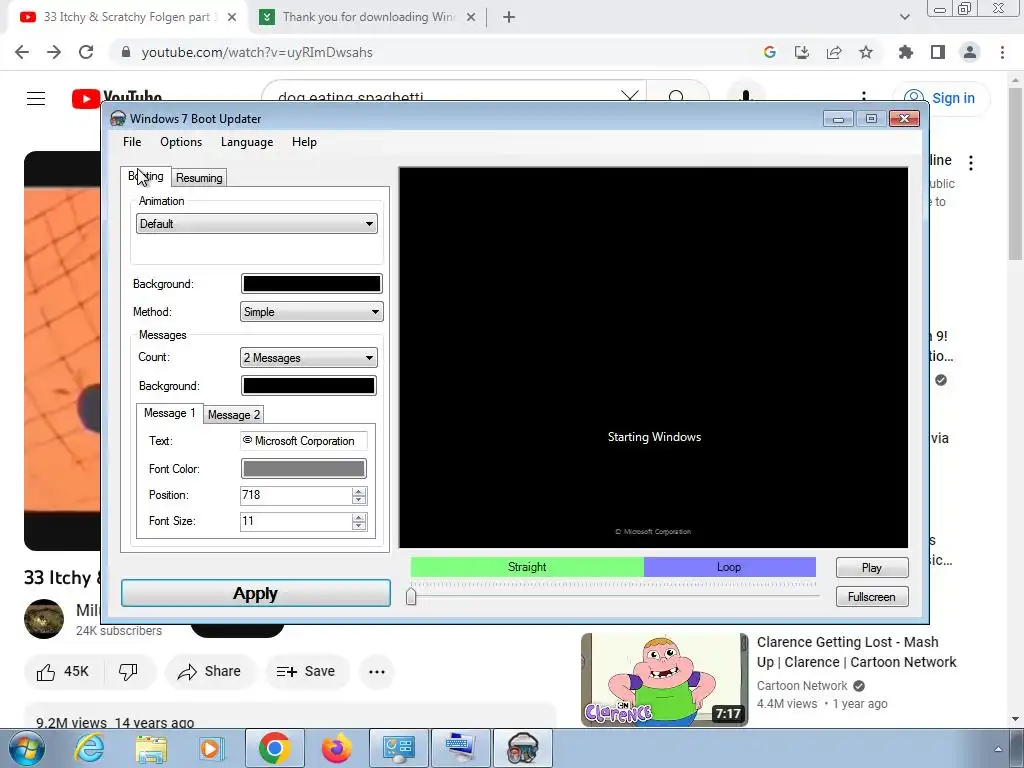Click the Google icon in the address bar

pos(770,52)
